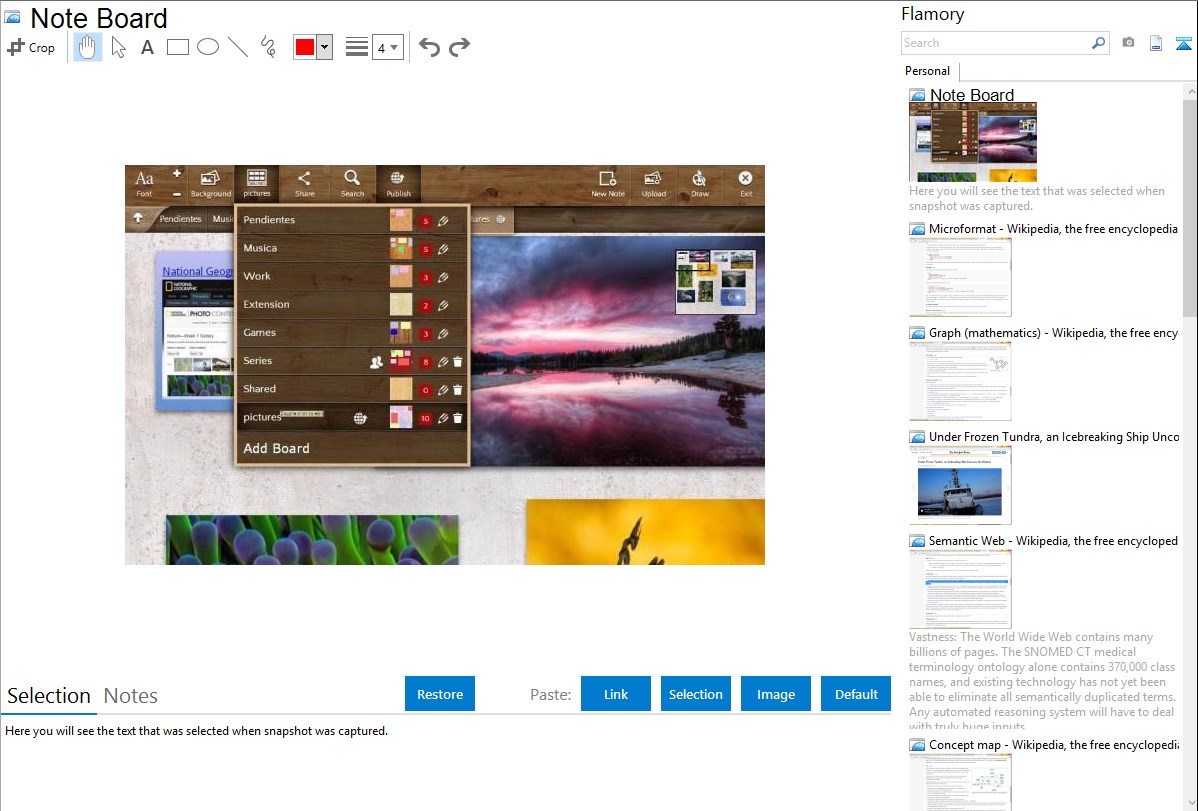Redo the last undone annotation
This screenshot has width=1198, height=811.
459,47
